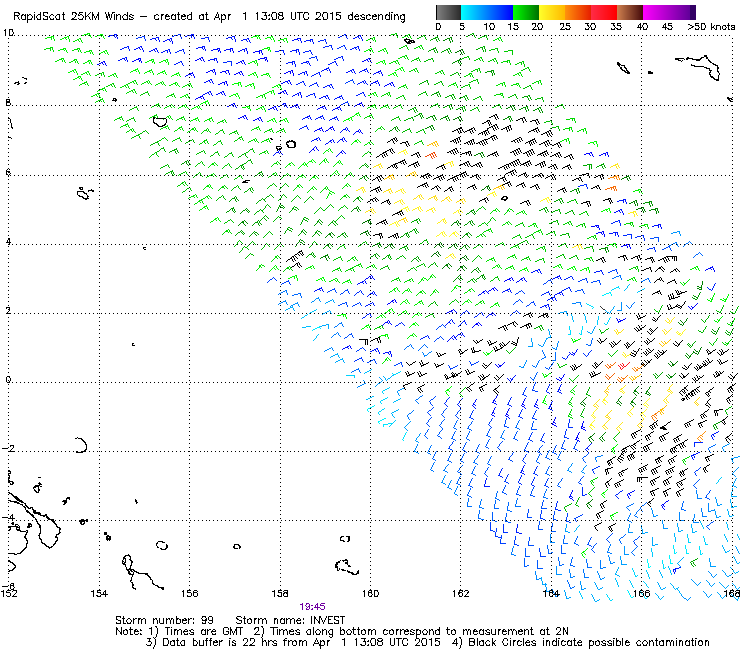Click the longitude axis label '158'
Screen dimensions: 740x650
(x=280, y=593)
